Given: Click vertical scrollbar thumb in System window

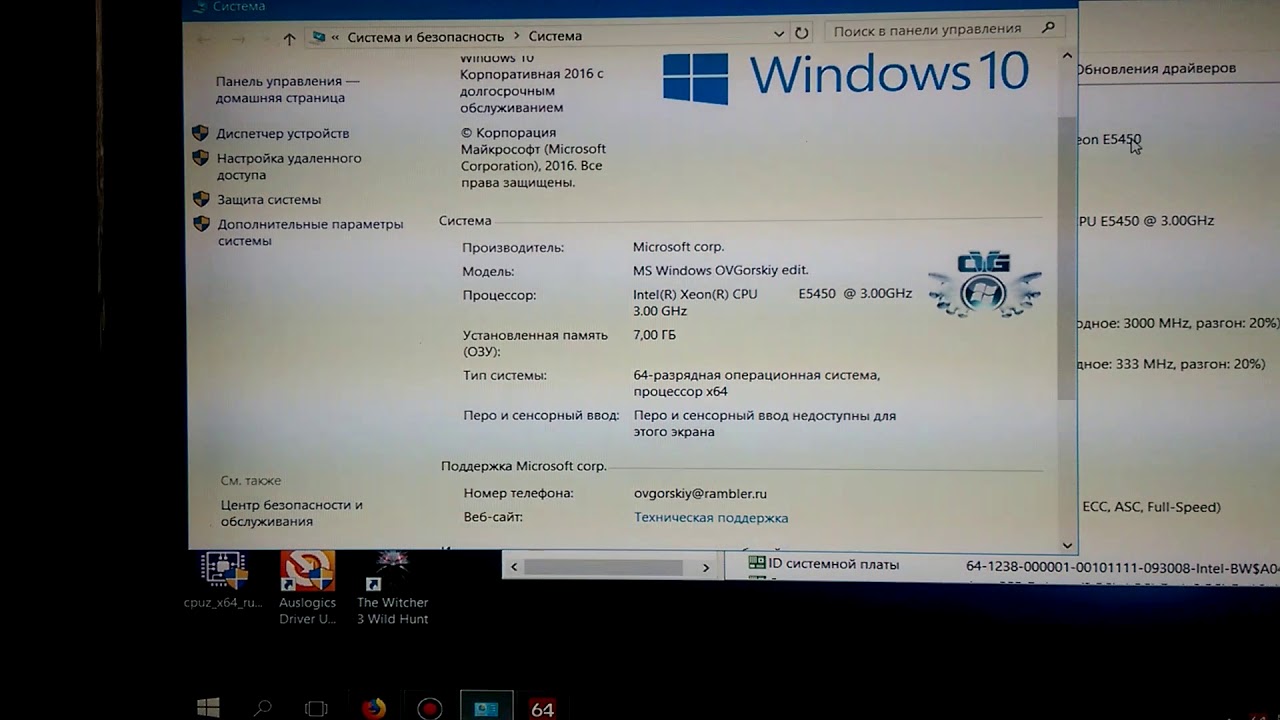Looking at the screenshot, I should click(x=1067, y=258).
